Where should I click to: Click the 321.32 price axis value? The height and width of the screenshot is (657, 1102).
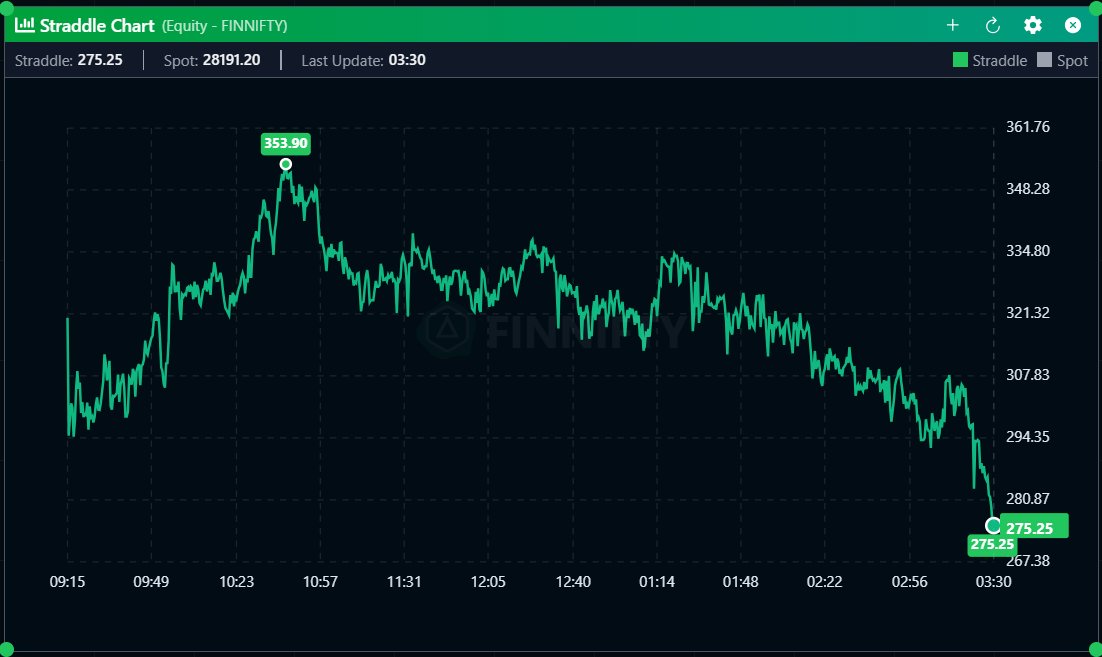point(1028,313)
